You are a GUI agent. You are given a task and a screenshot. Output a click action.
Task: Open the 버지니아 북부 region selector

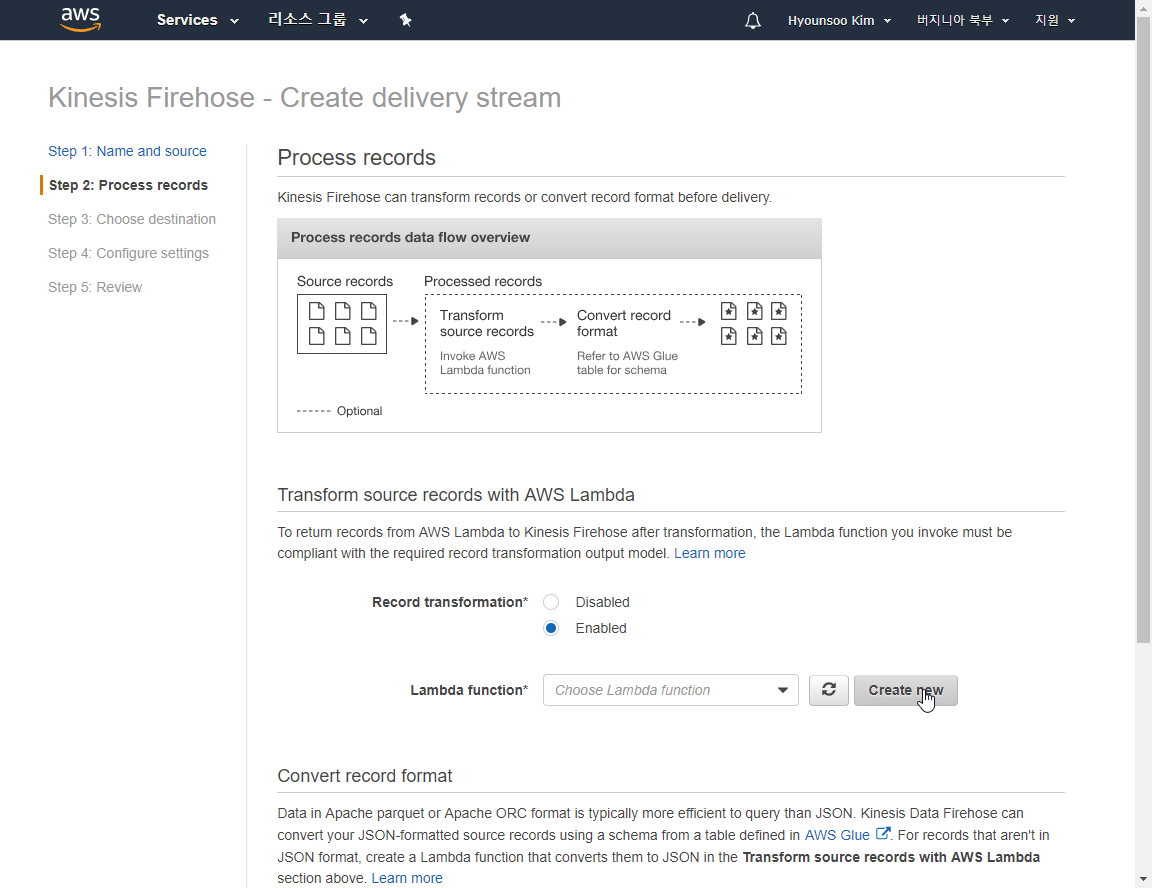(962, 21)
